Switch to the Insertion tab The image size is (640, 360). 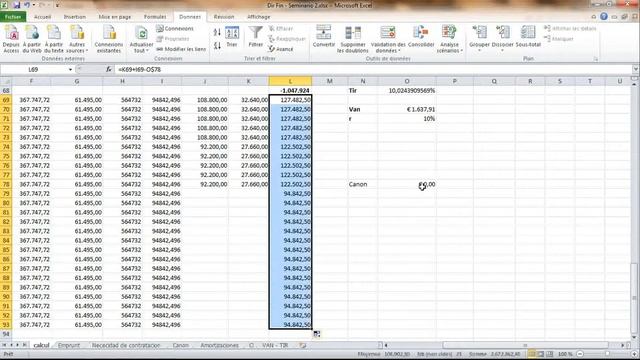[75, 17]
